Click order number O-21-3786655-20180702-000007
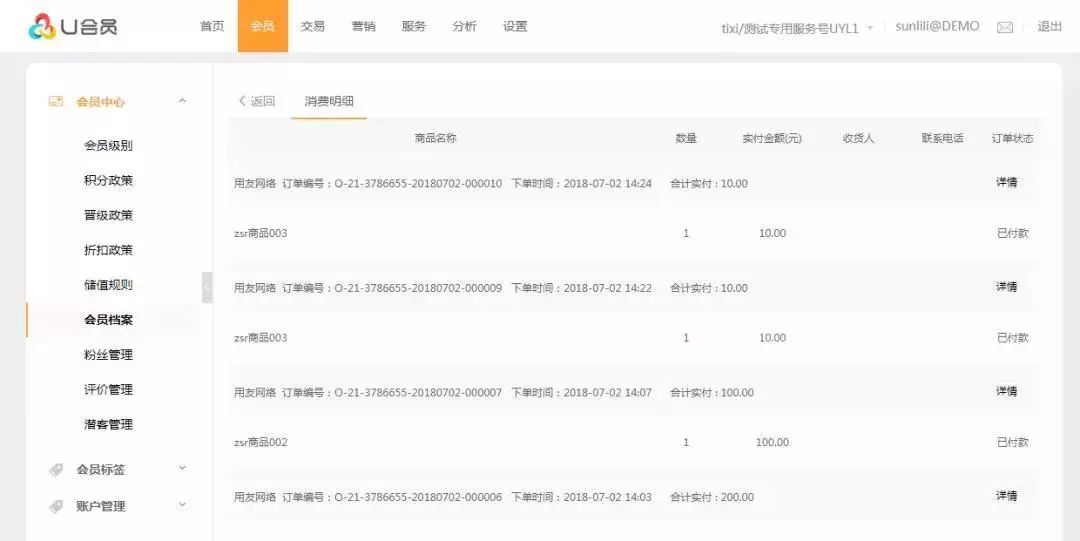 click(418, 392)
